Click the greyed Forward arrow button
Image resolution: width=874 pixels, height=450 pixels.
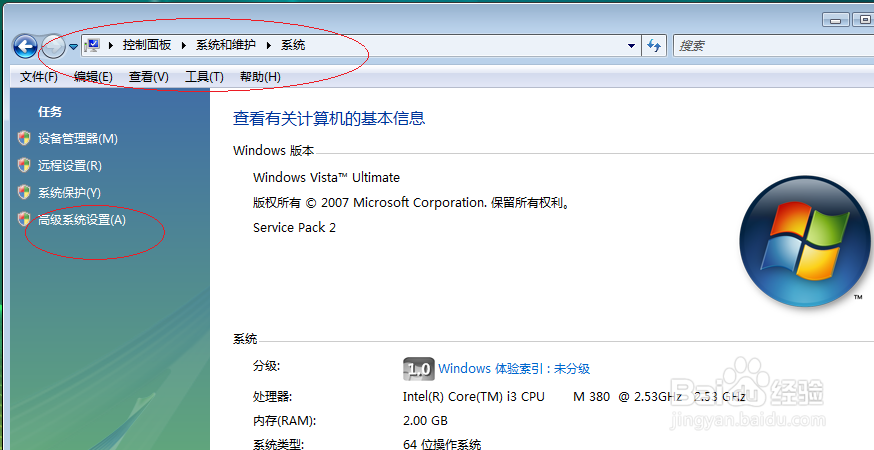54,46
